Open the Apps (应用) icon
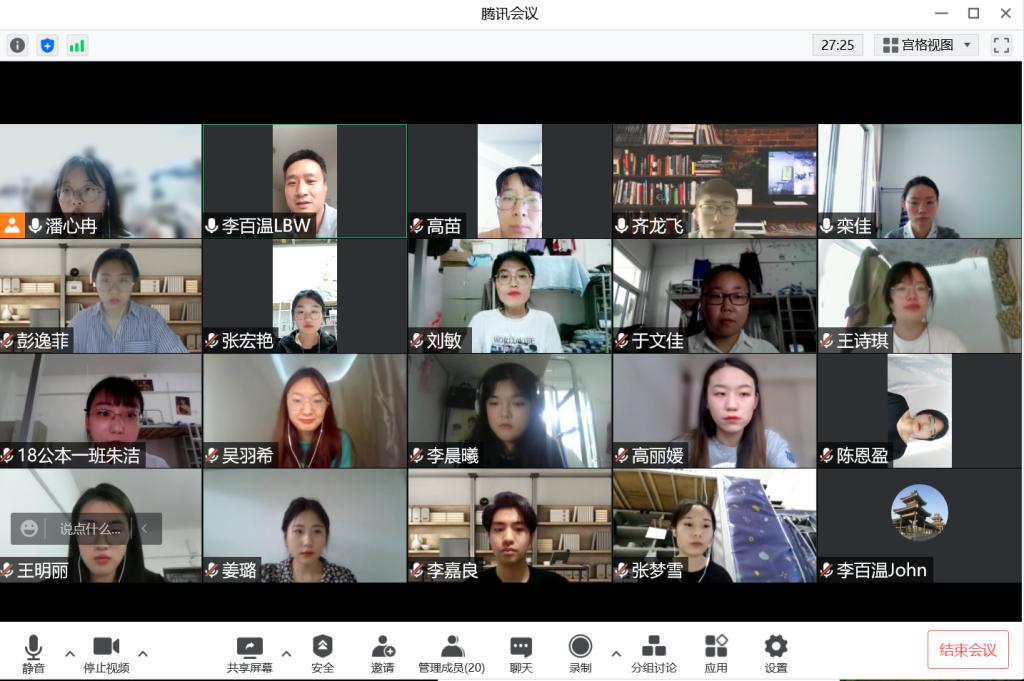The width and height of the screenshot is (1024, 681). [x=716, y=653]
